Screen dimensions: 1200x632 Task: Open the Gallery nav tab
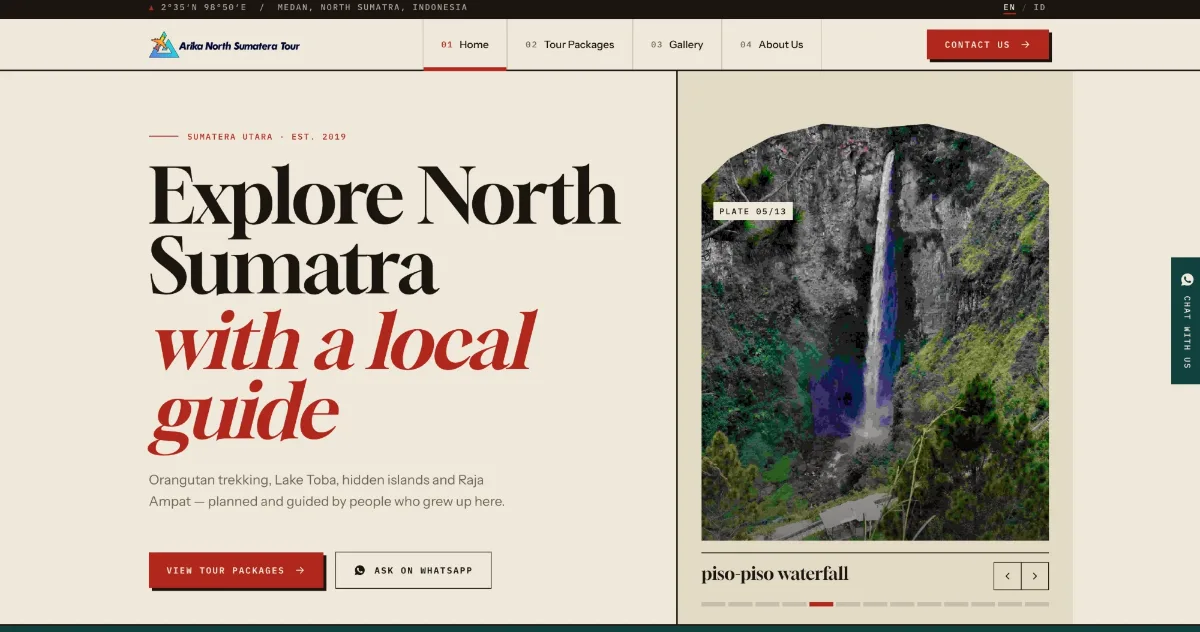[677, 45]
